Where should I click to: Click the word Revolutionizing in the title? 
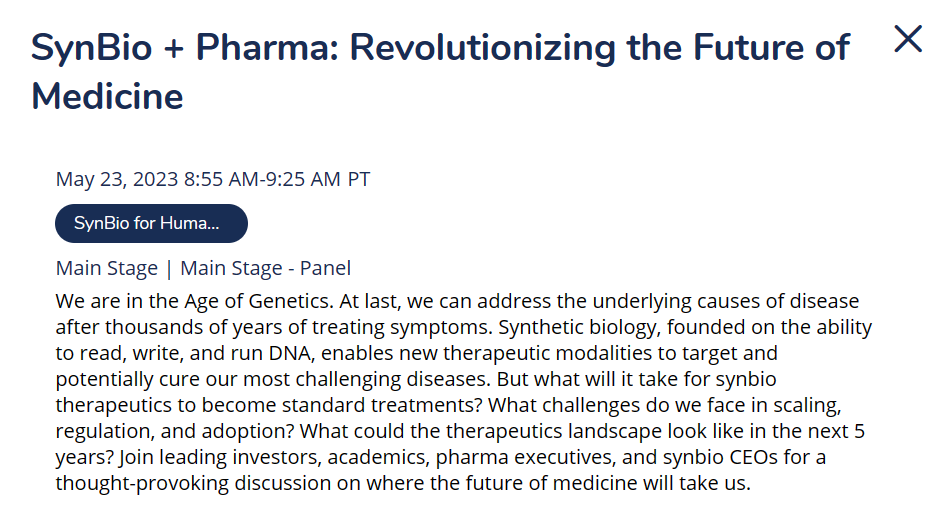pyautogui.click(x=482, y=47)
